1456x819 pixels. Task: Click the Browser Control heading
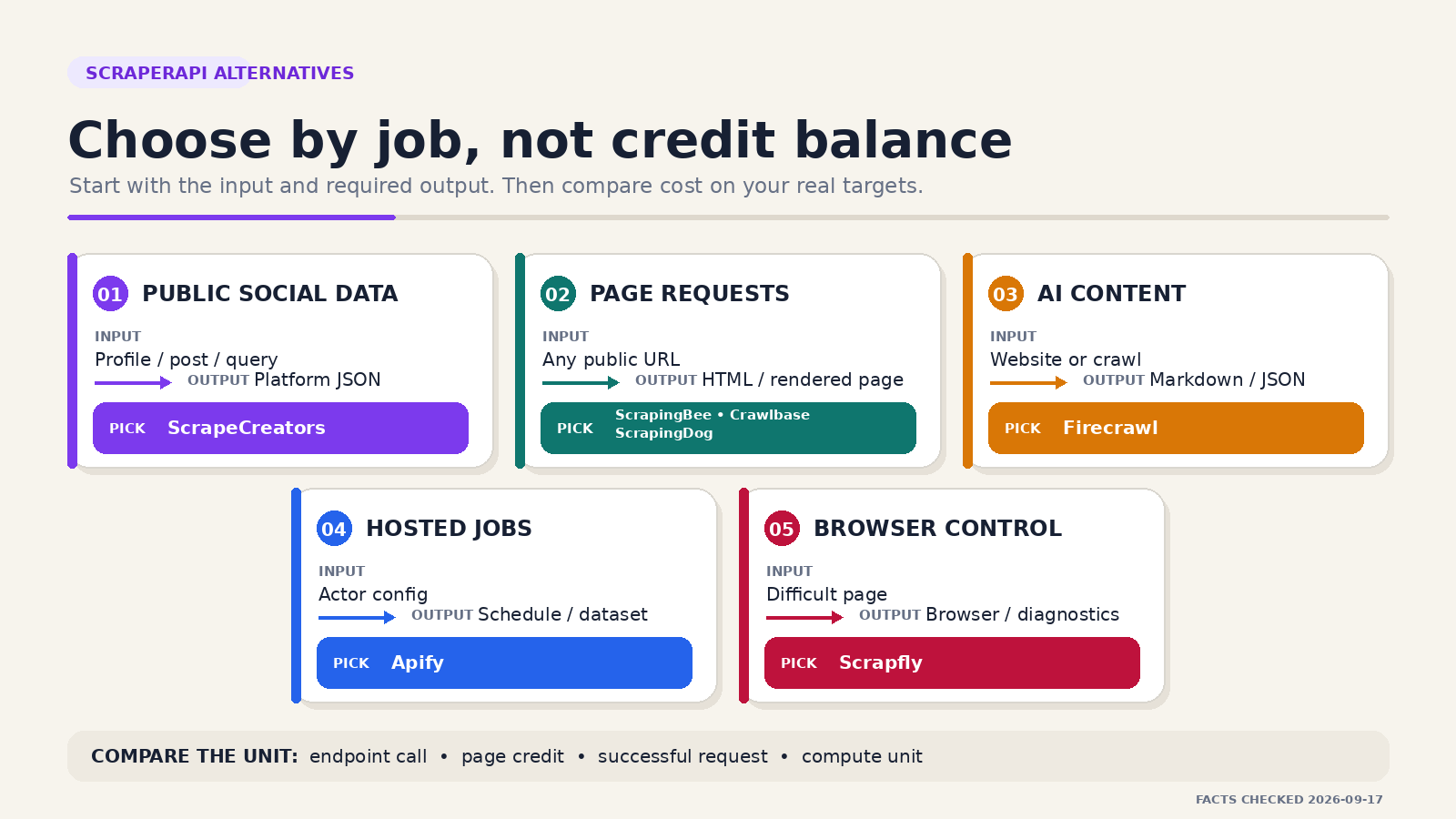coord(937,529)
